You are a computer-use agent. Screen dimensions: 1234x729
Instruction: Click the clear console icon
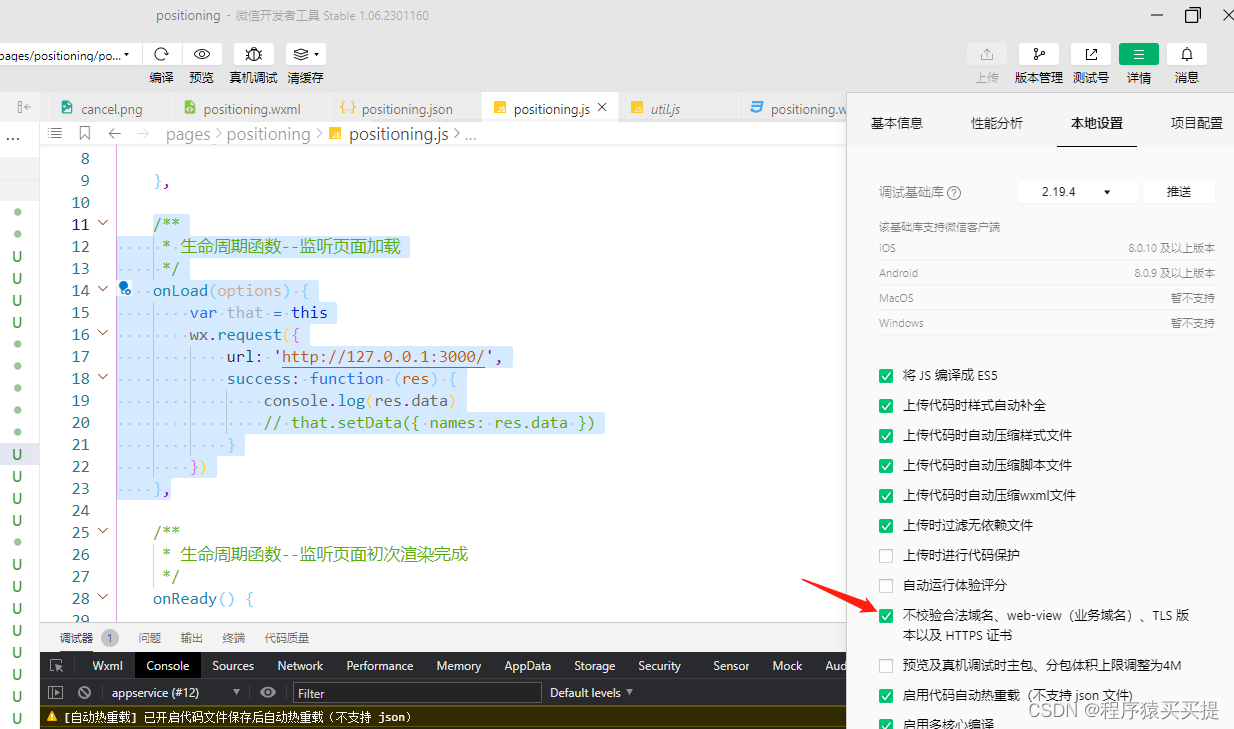[x=85, y=692]
